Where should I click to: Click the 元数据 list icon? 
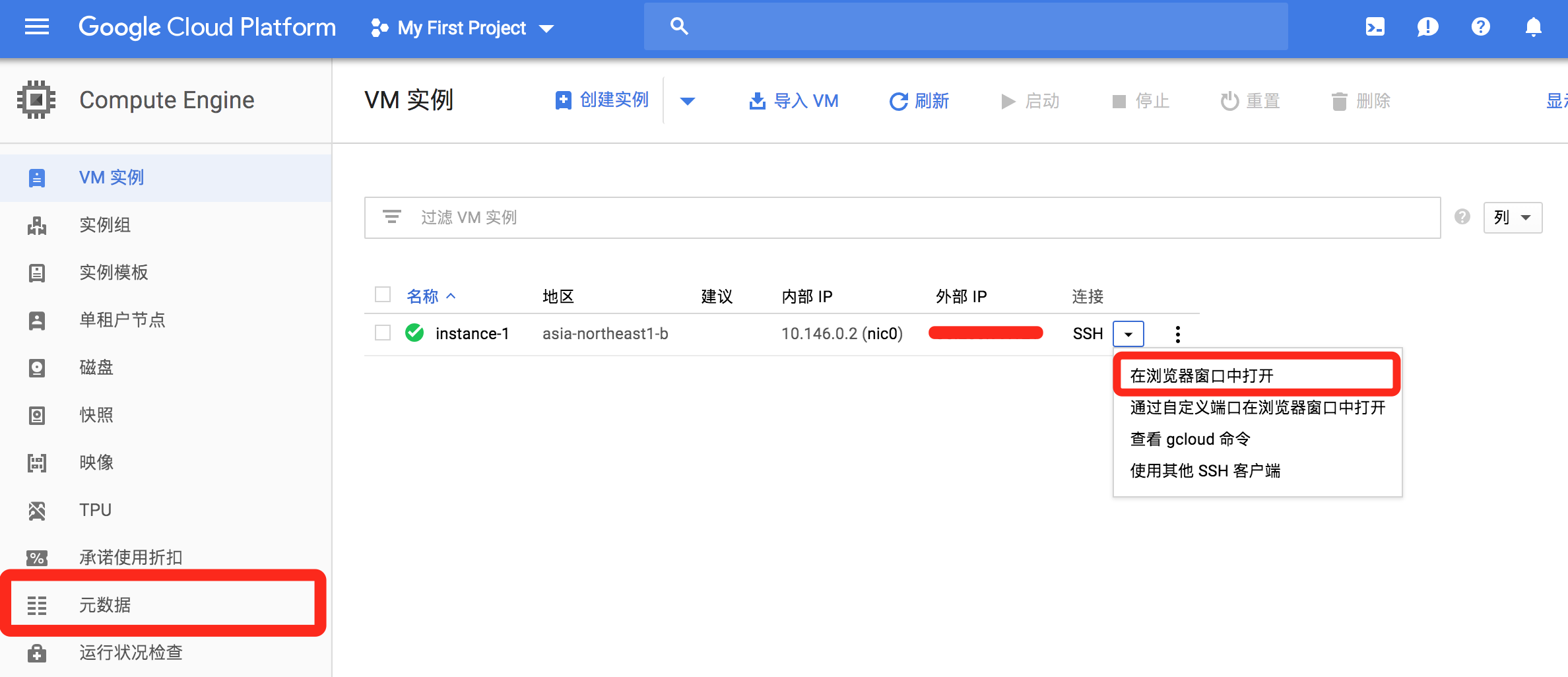click(37, 605)
